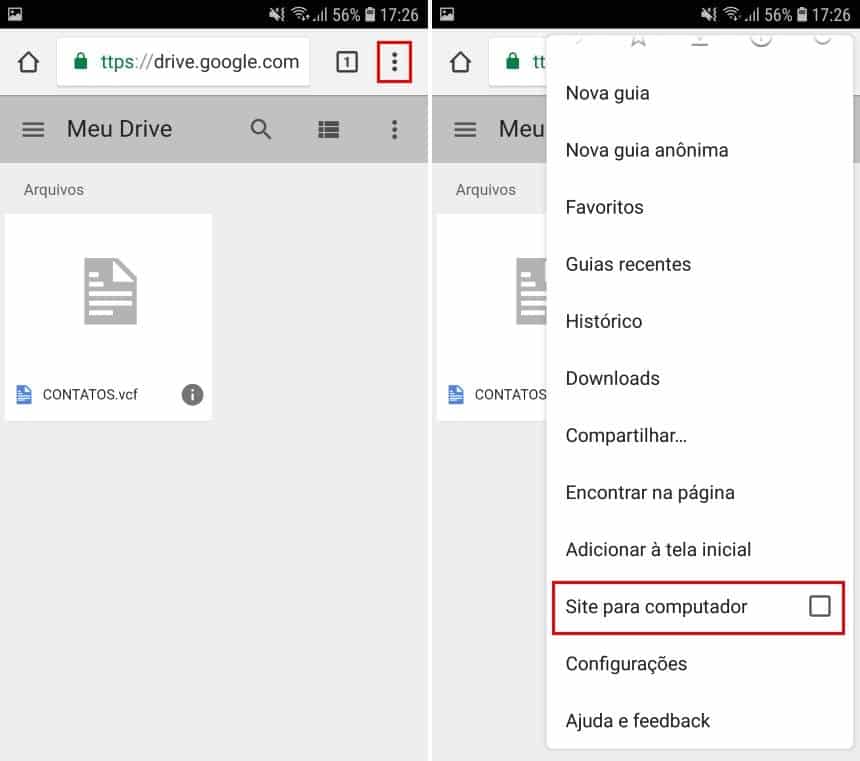Tap the Drive search magnifier icon
The height and width of the screenshot is (761, 860).
pos(261,129)
